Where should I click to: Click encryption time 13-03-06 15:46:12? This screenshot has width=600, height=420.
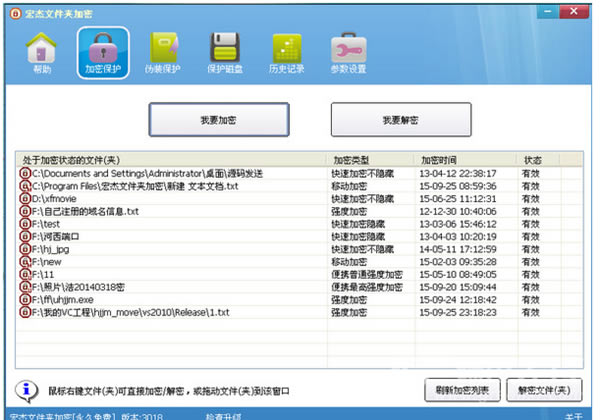[458, 224]
